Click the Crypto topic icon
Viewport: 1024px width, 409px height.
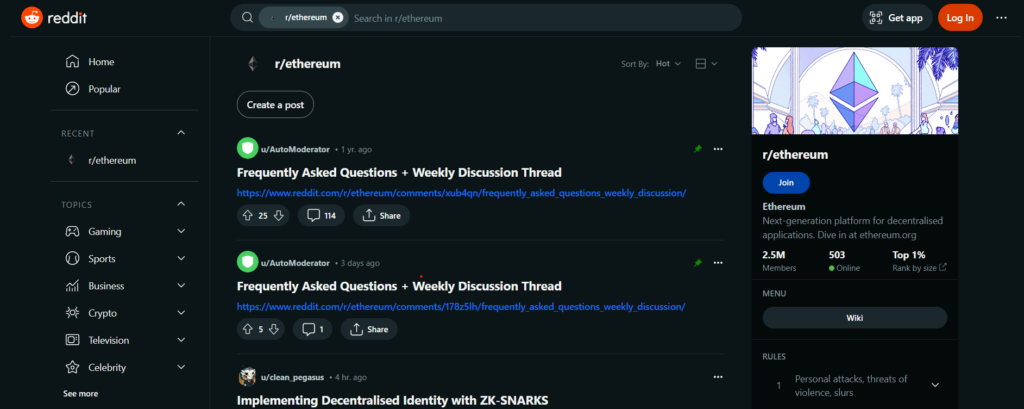point(72,313)
